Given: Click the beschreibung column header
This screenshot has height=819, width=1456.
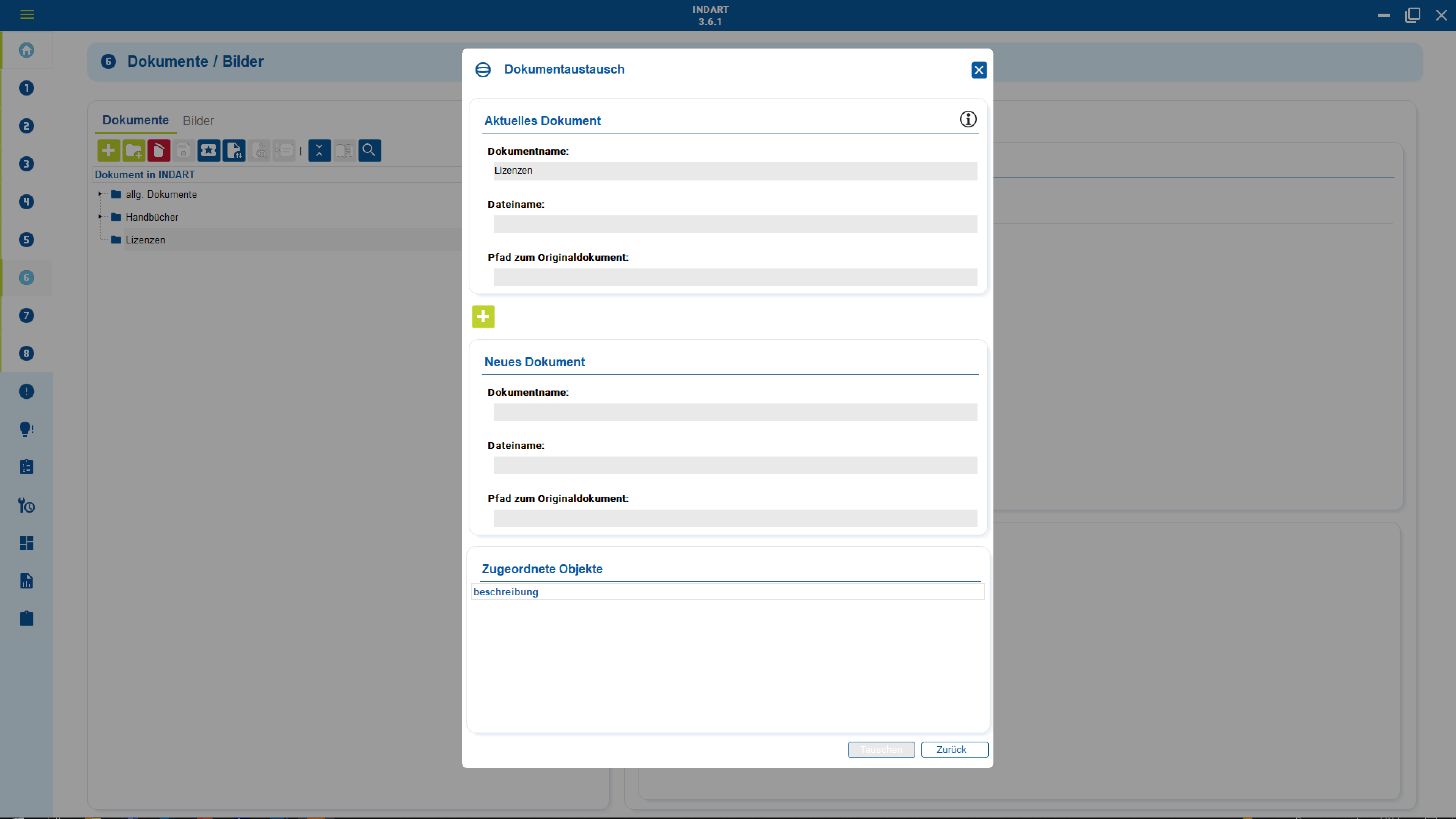Looking at the screenshot, I should (505, 592).
